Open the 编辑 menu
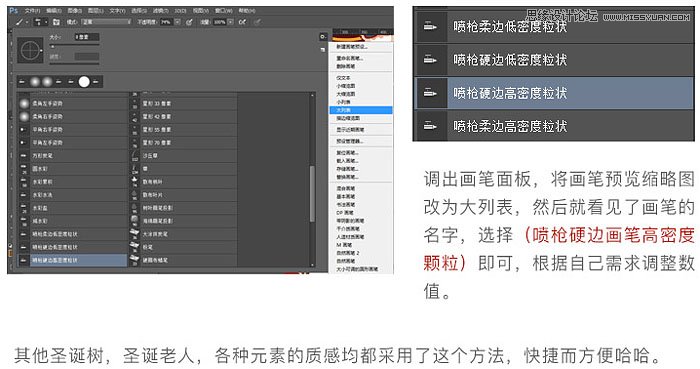This screenshot has width=700, height=369. click(54, 10)
